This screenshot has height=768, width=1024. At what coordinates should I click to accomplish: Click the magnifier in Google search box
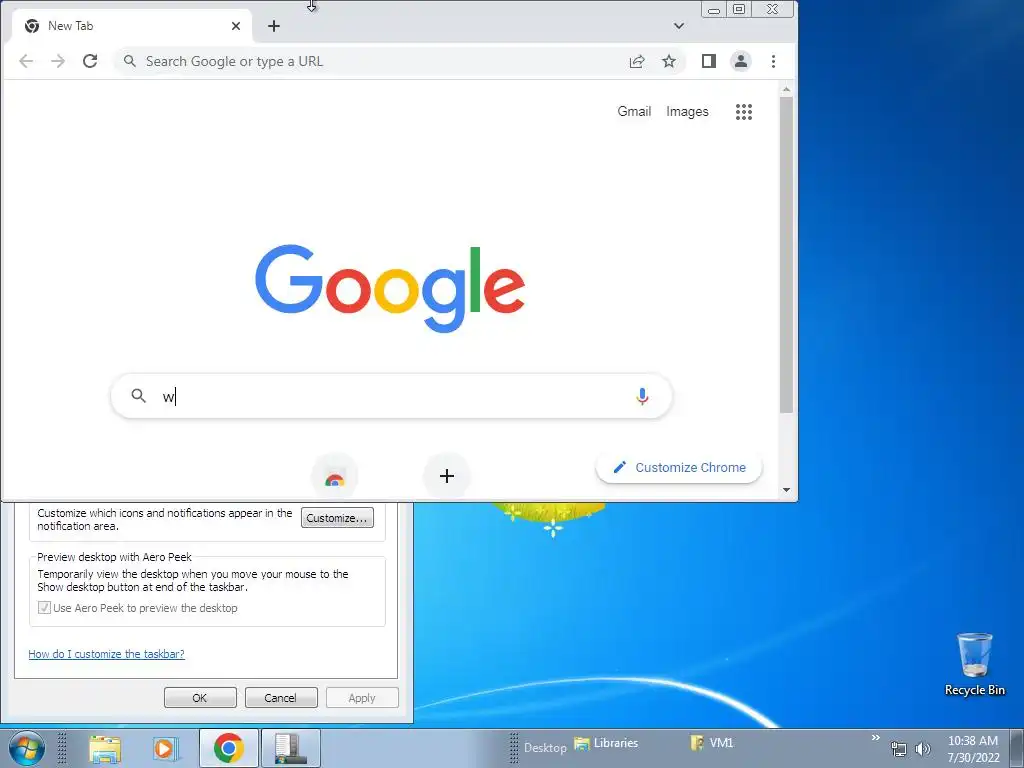[x=138, y=396]
